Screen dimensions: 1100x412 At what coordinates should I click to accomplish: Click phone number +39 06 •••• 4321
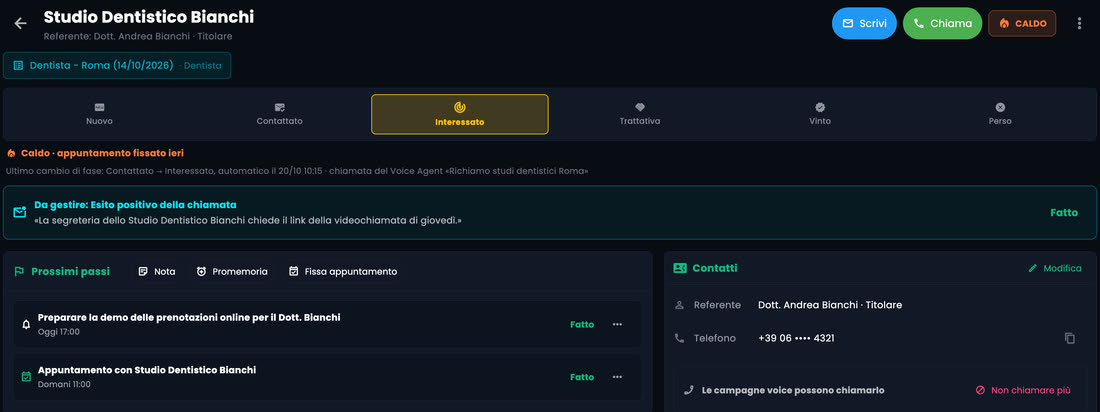click(796, 338)
